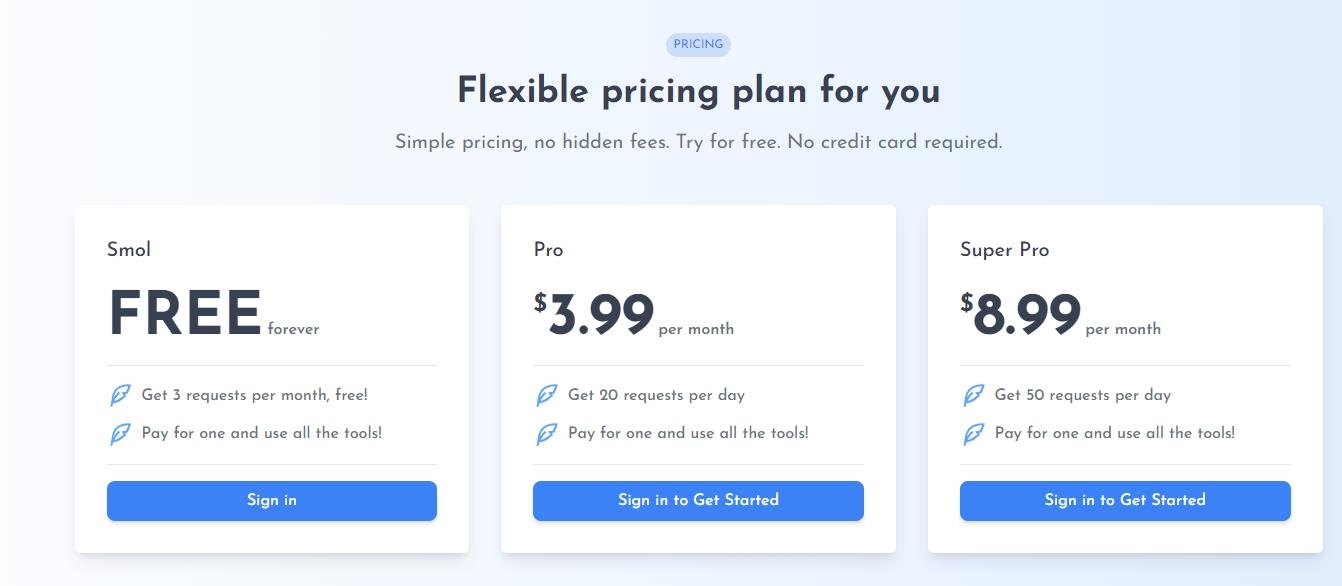Click the Super Pro plan title

pyautogui.click(x=1005, y=250)
